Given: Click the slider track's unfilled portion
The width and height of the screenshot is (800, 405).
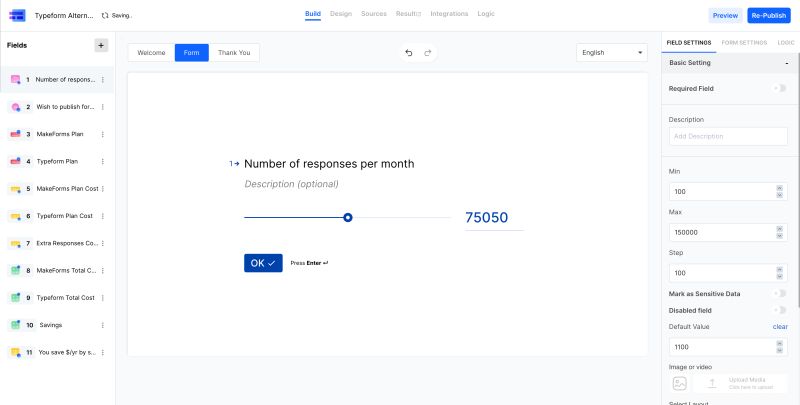Looking at the screenshot, I should pyautogui.click(x=402, y=218).
